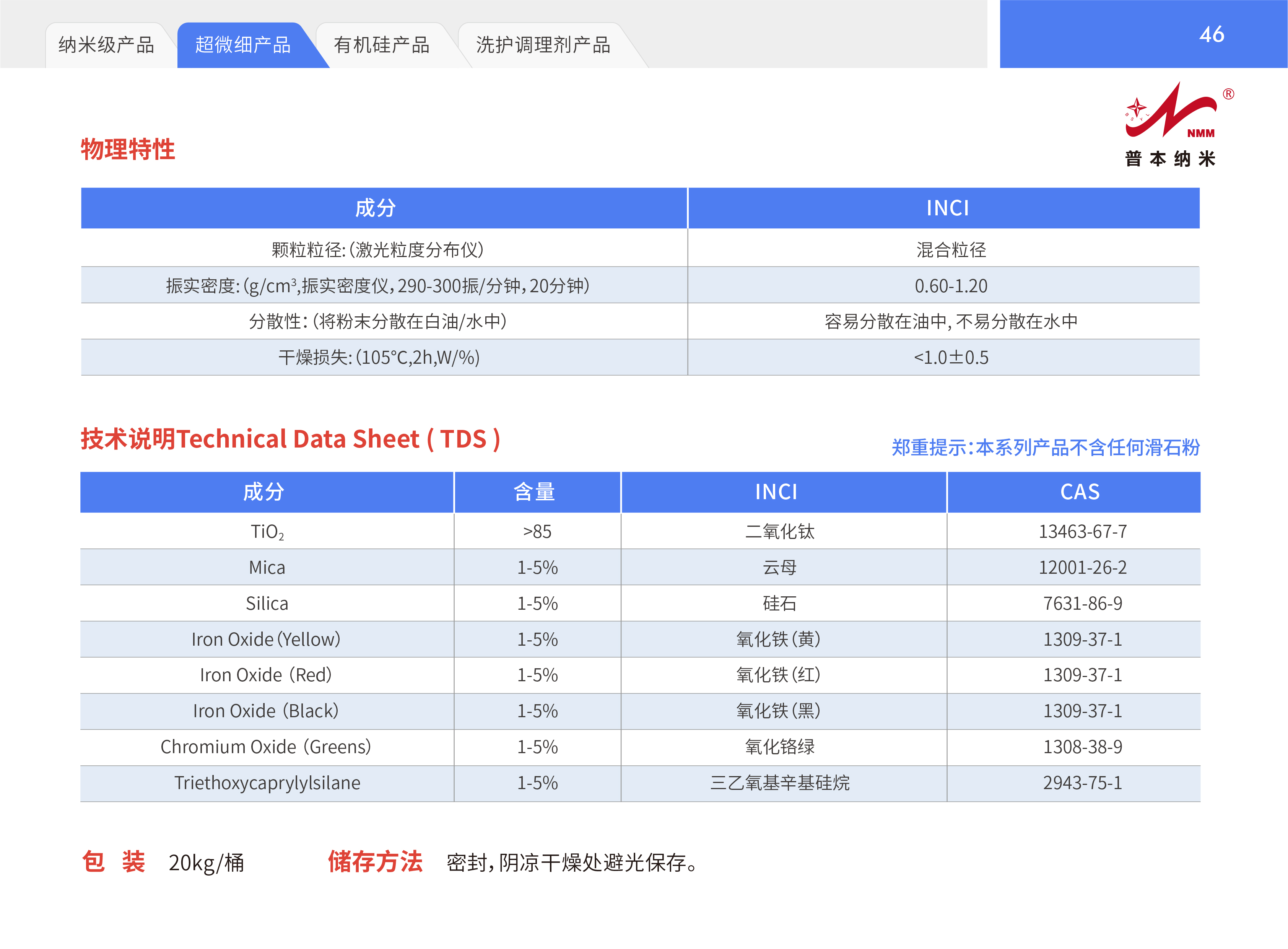The width and height of the screenshot is (1288, 949).
Task: Select the 超微细产品 tab
Action: tap(243, 46)
